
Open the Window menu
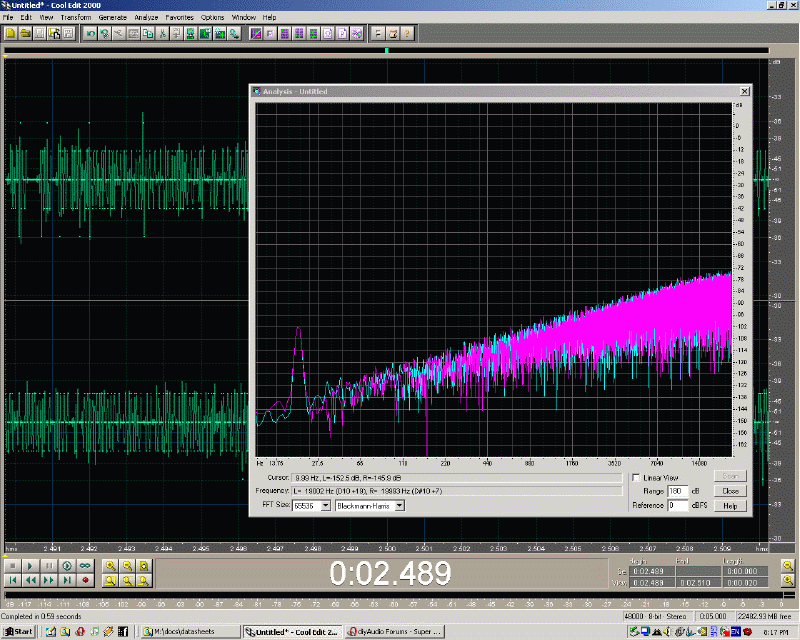pyautogui.click(x=243, y=17)
